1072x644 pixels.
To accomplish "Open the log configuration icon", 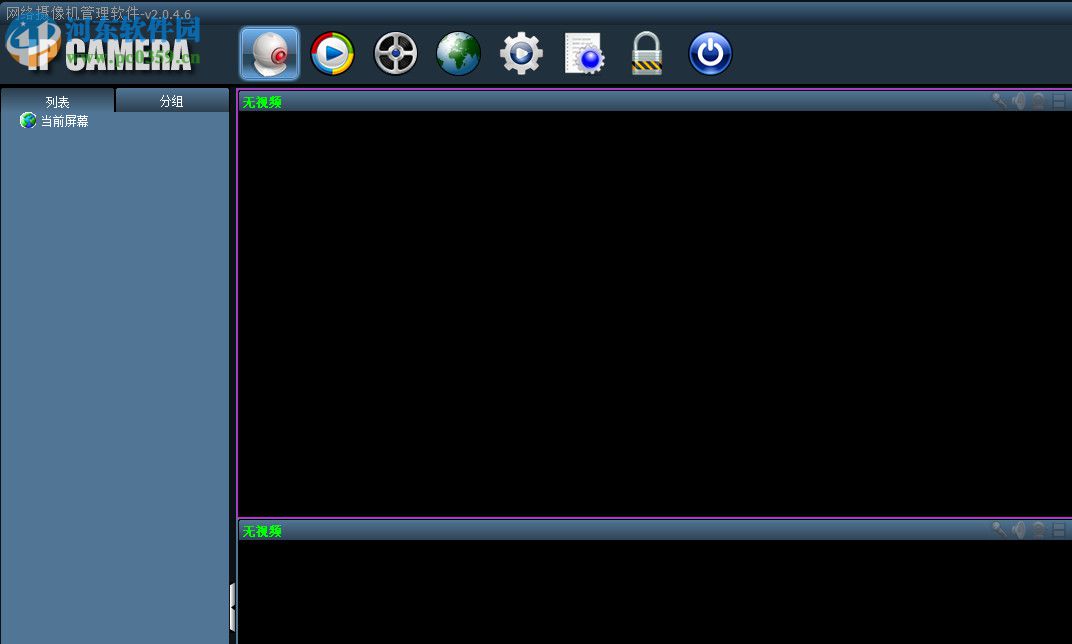I will [583, 52].
